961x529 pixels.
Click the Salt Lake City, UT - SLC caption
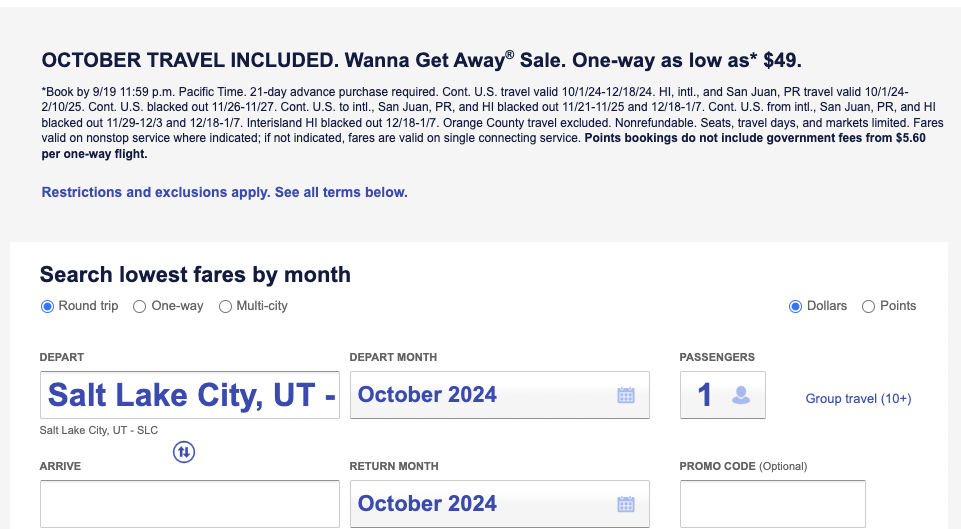[99, 431]
